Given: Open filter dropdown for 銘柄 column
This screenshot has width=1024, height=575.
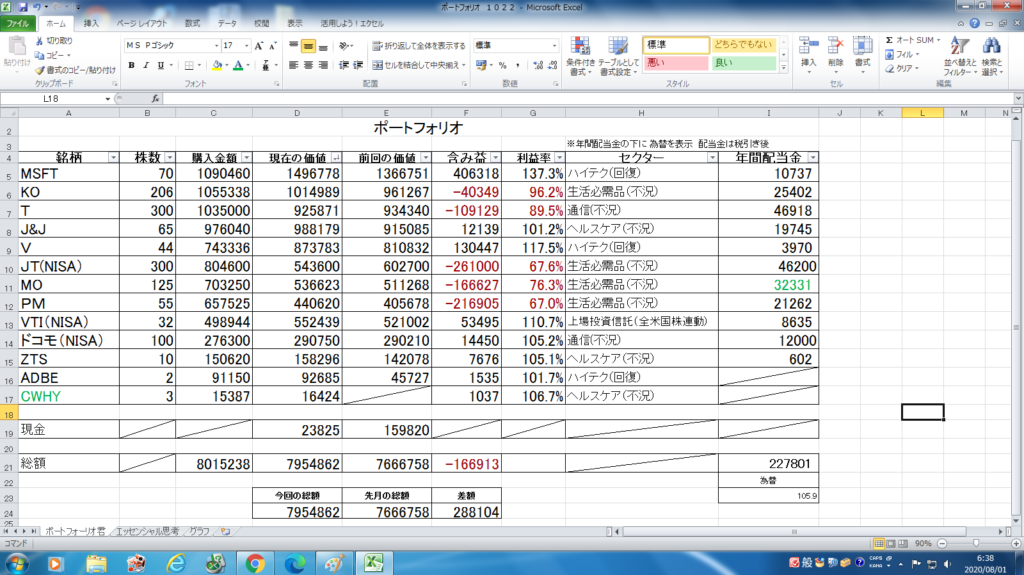Looking at the screenshot, I should click(113, 158).
